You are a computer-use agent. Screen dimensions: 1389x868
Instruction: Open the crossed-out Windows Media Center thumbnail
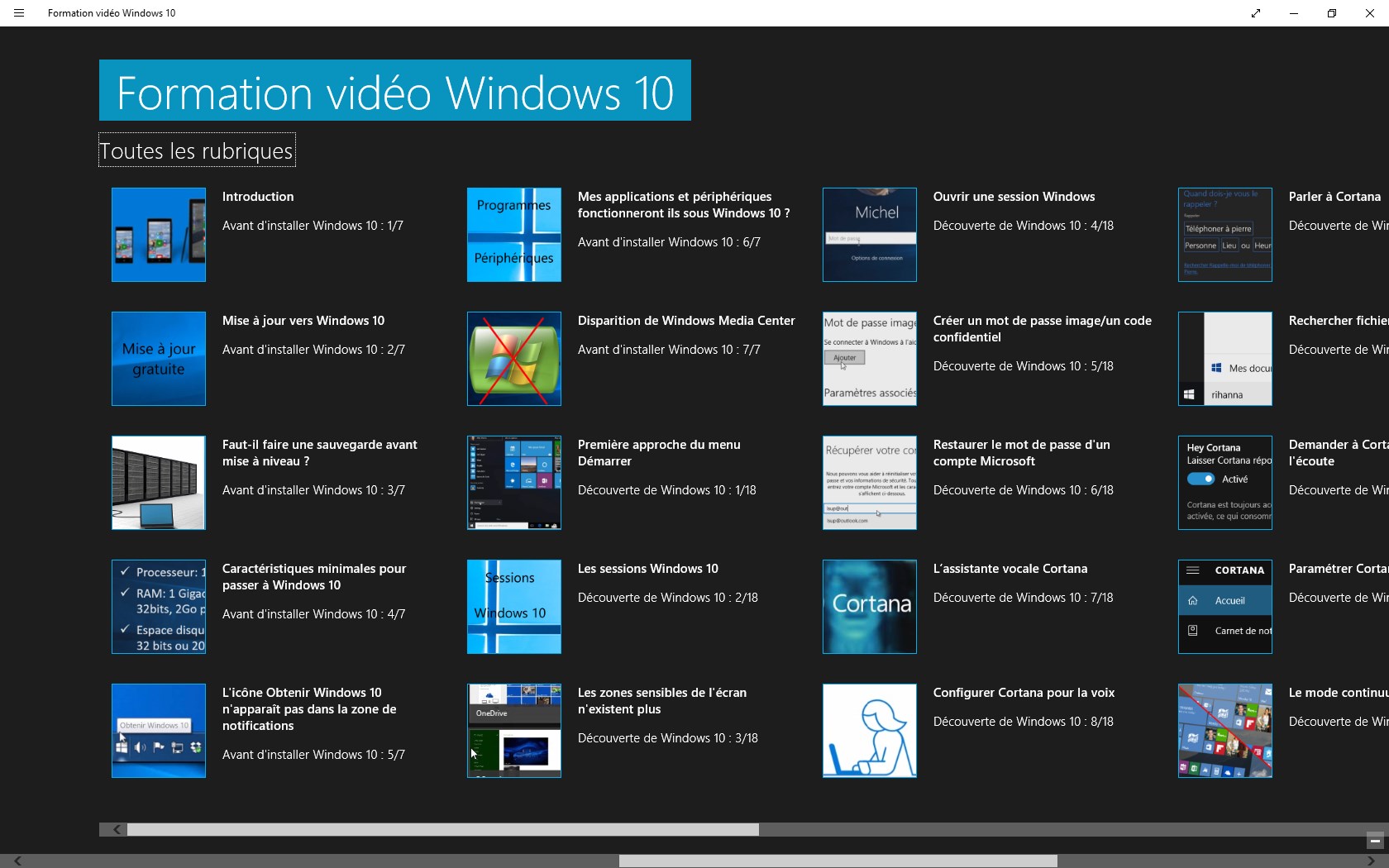pos(514,359)
